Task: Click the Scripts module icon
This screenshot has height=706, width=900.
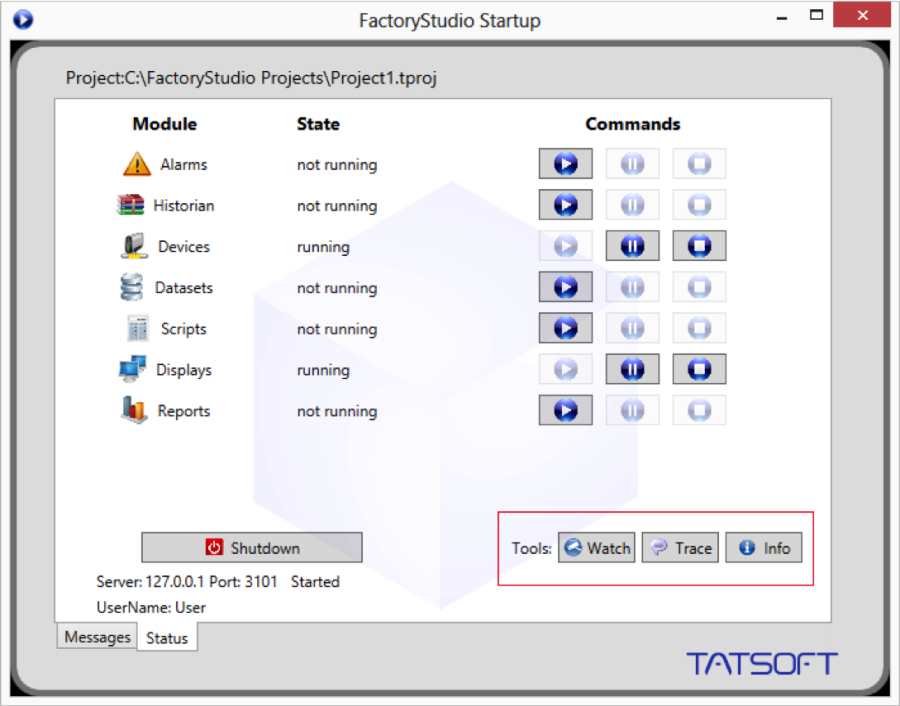Action: point(137,329)
